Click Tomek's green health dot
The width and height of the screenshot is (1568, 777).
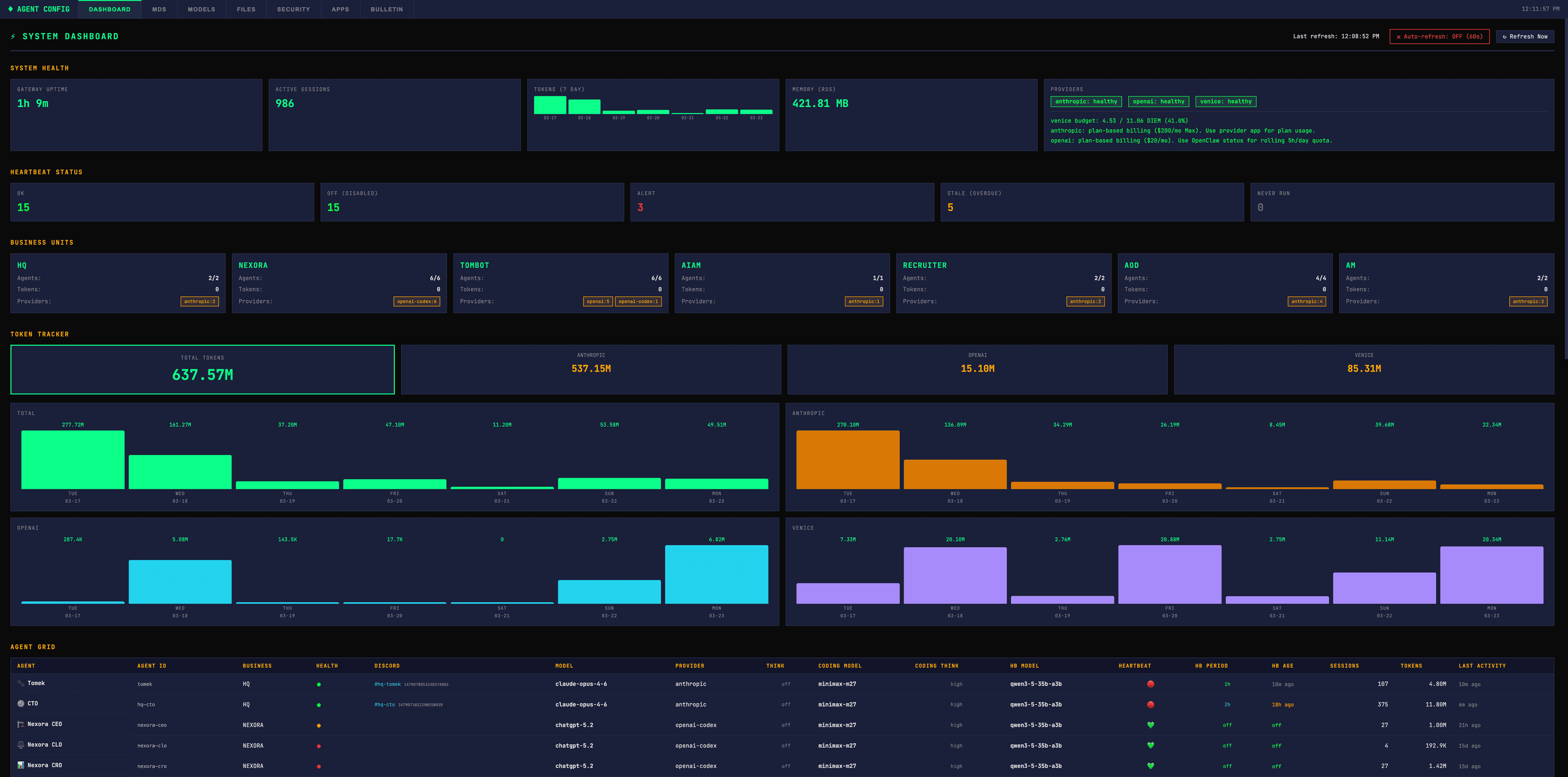(x=319, y=684)
